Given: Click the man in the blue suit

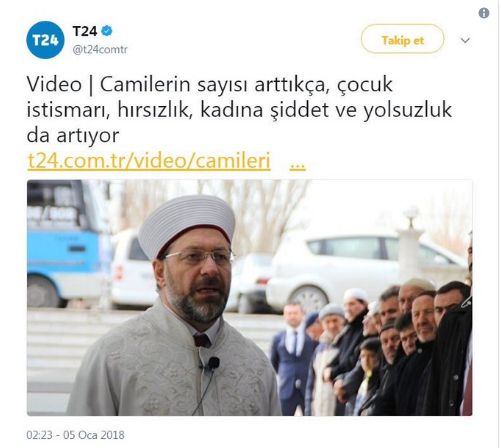Looking at the screenshot, I should 293,357.
